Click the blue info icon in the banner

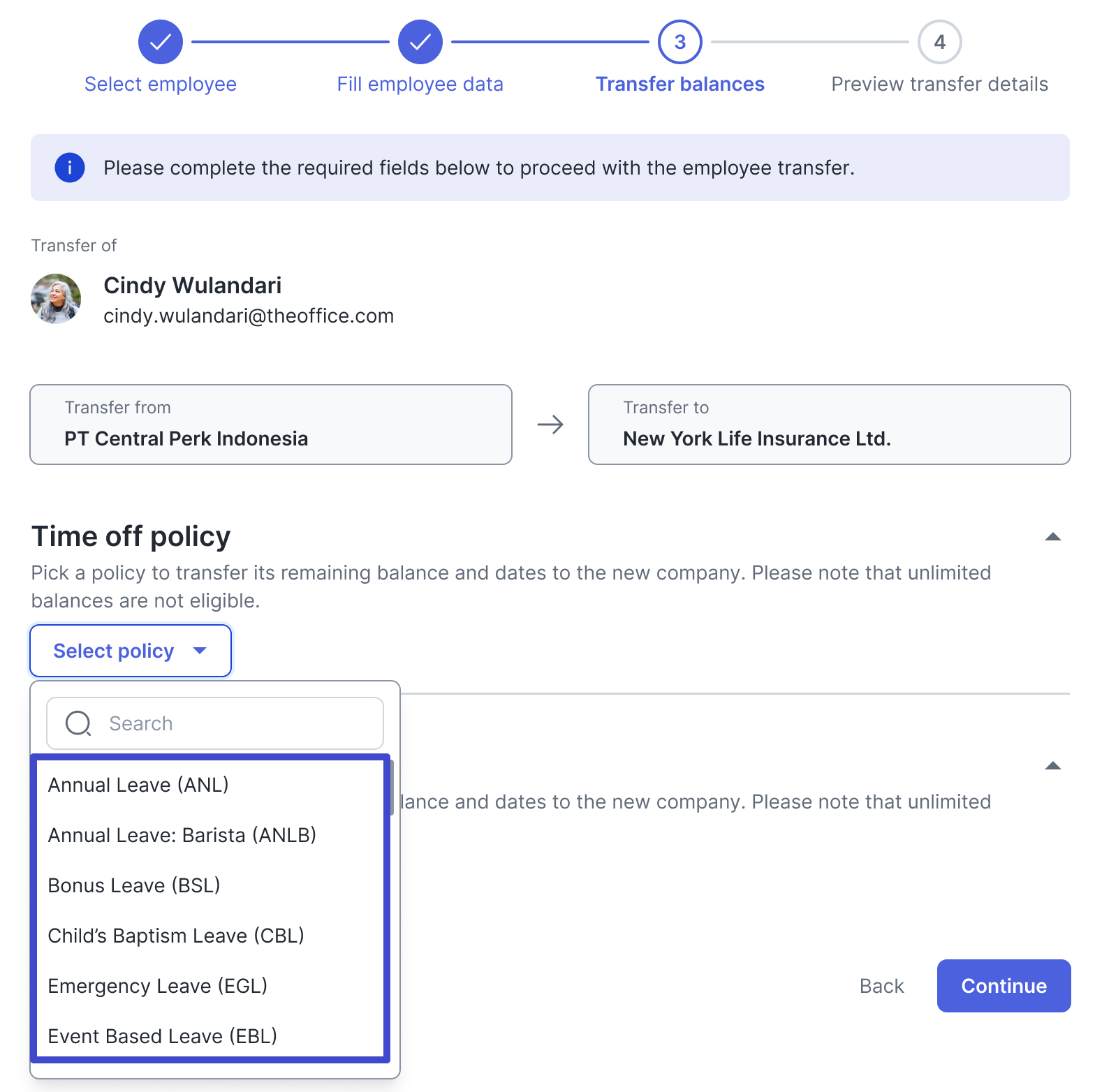tap(70, 168)
